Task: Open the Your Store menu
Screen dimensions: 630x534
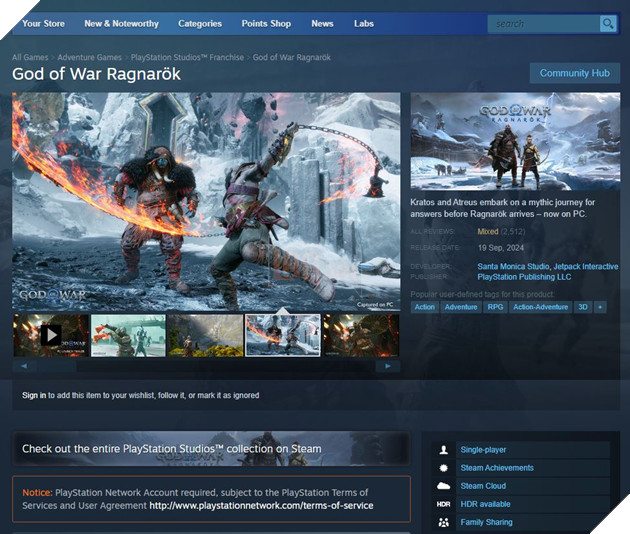Action: pos(44,23)
